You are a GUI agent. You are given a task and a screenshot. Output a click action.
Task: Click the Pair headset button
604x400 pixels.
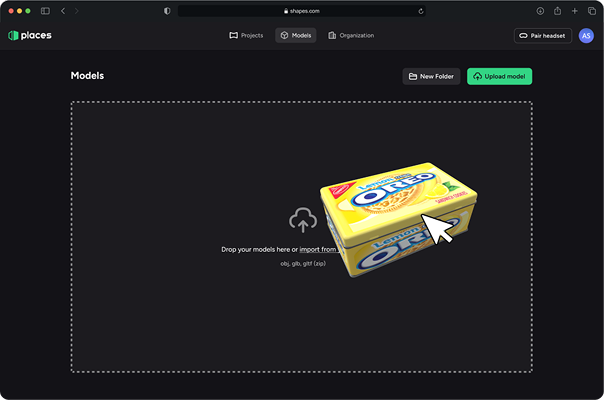click(x=543, y=36)
